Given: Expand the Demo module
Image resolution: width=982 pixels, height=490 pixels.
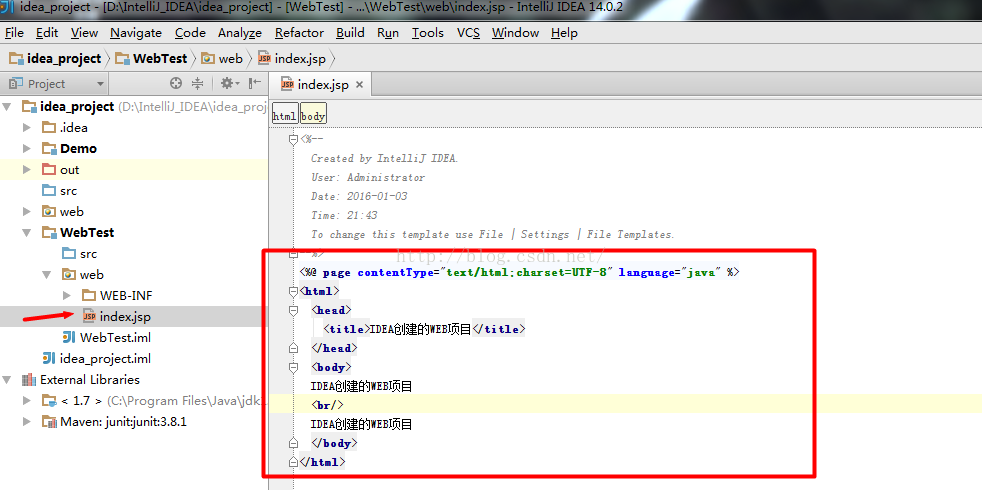Looking at the screenshot, I should pyautogui.click(x=26, y=149).
